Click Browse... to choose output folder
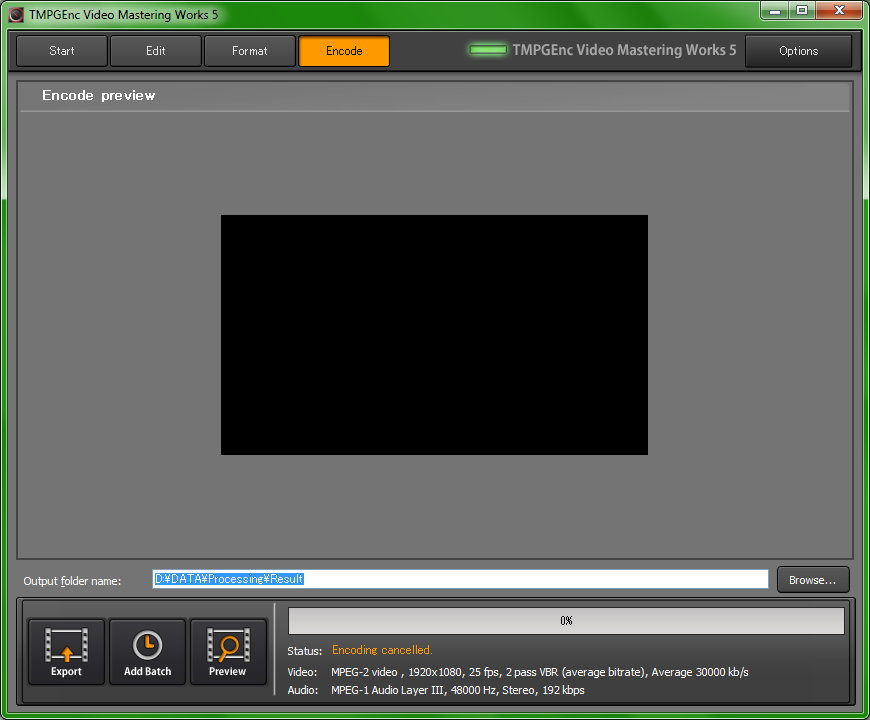The width and height of the screenshot is (870, 720). pyautogui.click(x=812, y=580)
